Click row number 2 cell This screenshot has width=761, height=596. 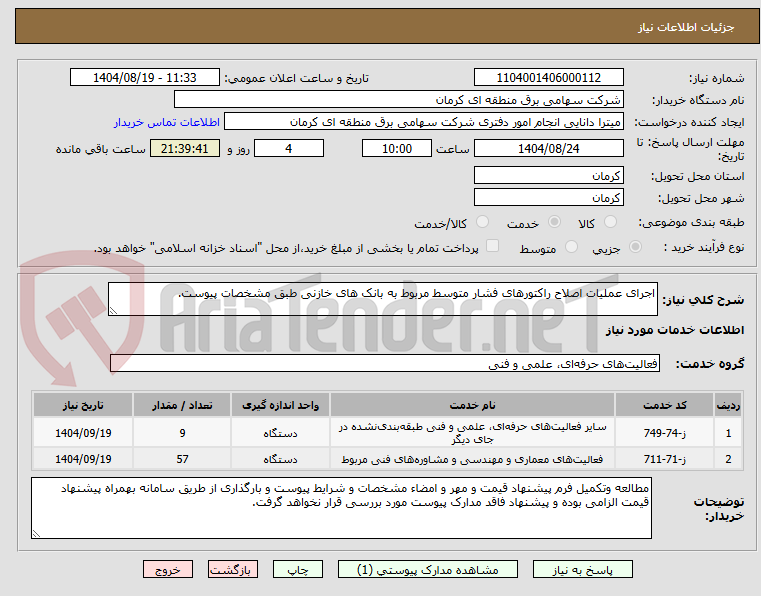click(728, 459)
